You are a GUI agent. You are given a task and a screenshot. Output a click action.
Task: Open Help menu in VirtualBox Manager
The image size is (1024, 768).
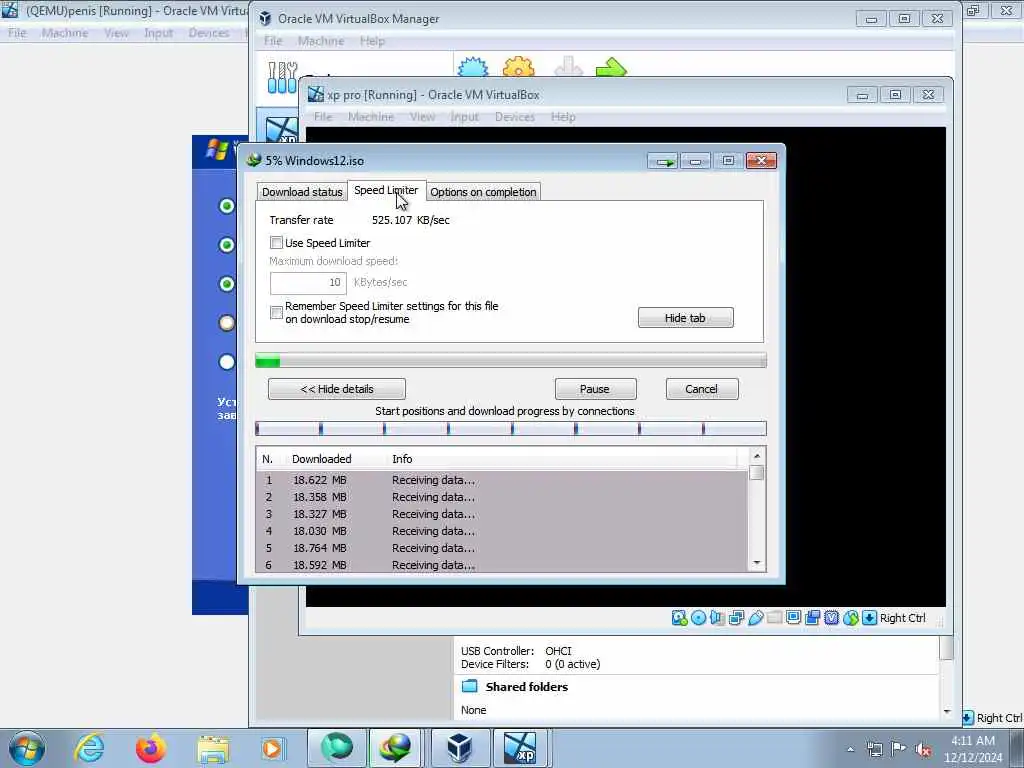click(372, 40)
